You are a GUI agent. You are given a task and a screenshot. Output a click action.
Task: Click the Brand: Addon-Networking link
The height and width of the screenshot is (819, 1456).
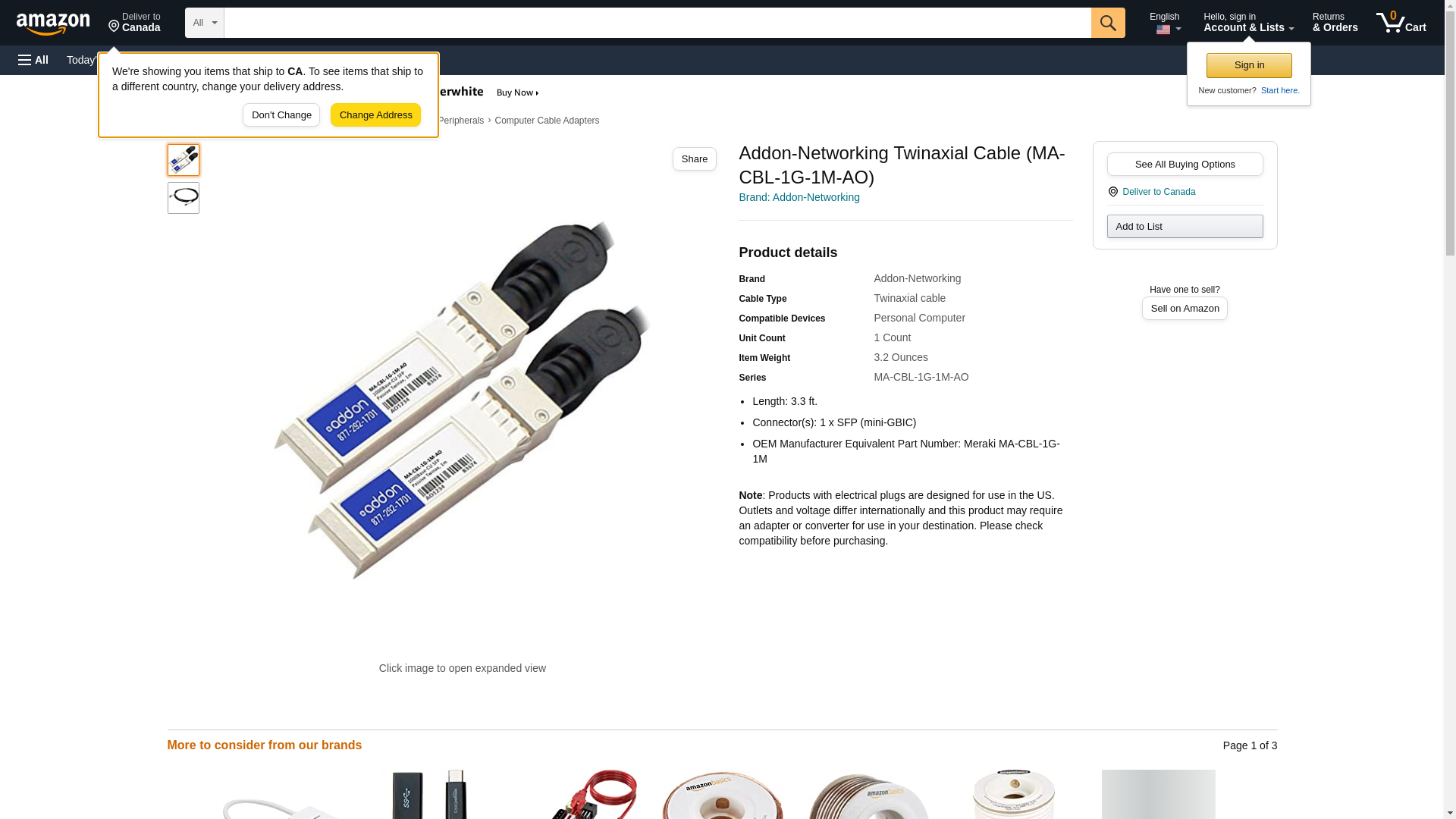(x=799, y=197)
